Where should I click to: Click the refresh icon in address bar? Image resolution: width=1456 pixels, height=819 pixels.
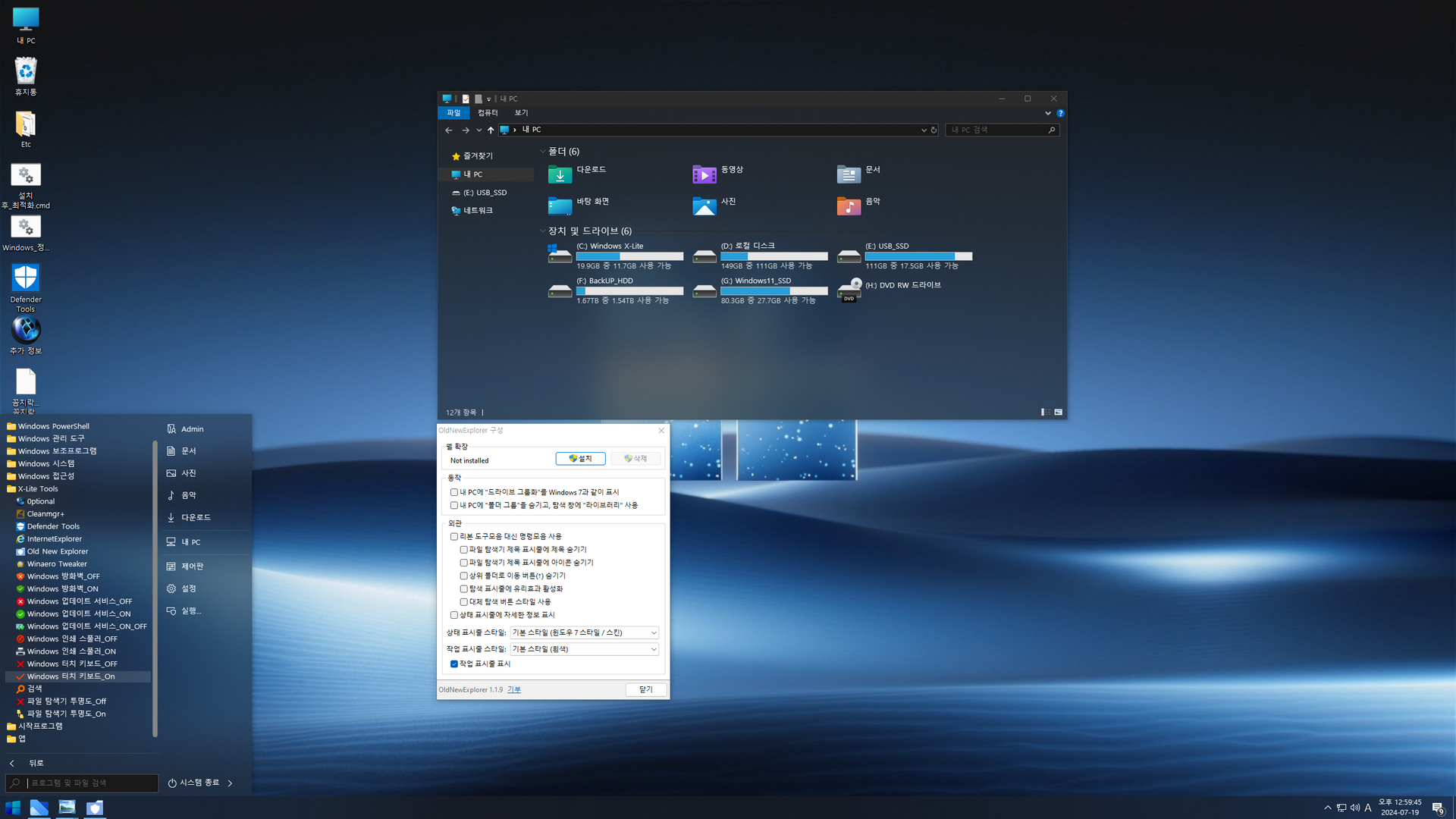tap(934, 130)
